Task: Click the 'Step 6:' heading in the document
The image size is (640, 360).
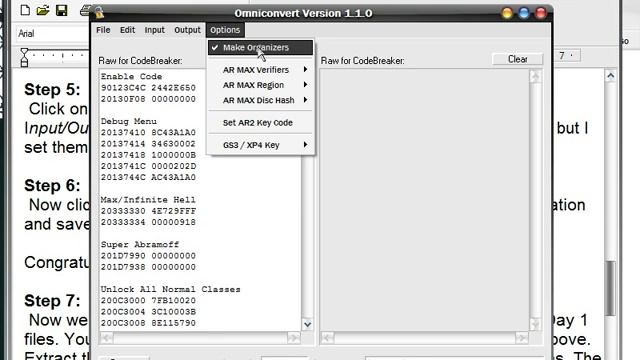Action: (x=52, y=186)
